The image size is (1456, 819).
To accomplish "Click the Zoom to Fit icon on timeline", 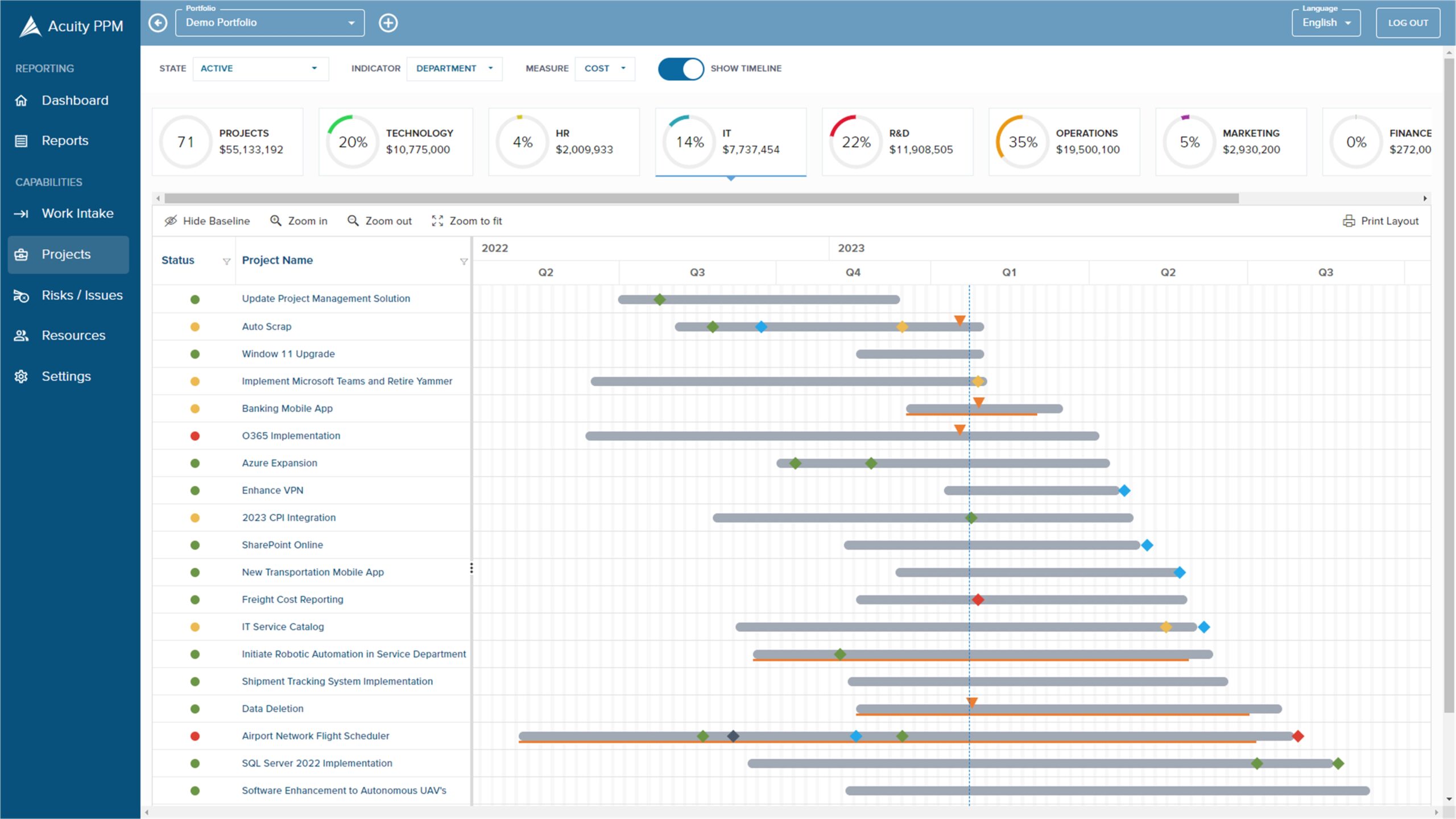I will [437, 220].
